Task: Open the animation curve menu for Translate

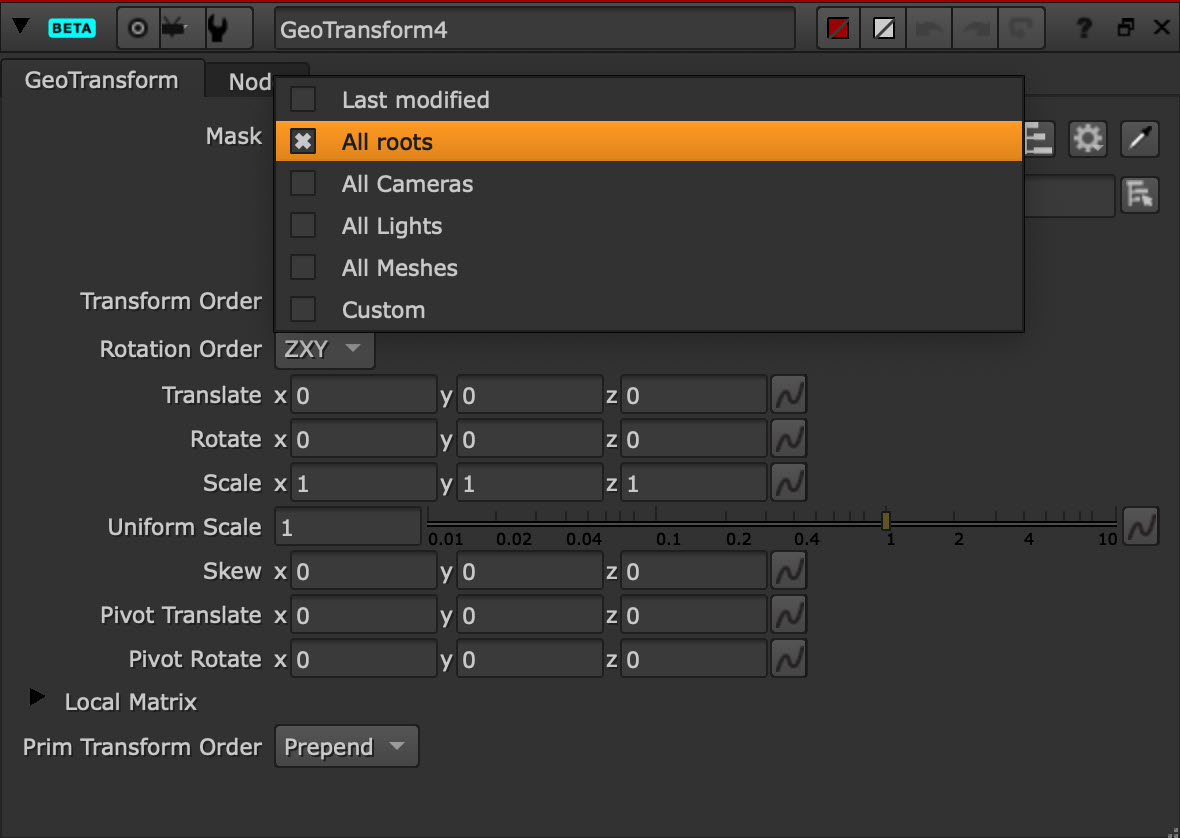Action: [789, 395]
